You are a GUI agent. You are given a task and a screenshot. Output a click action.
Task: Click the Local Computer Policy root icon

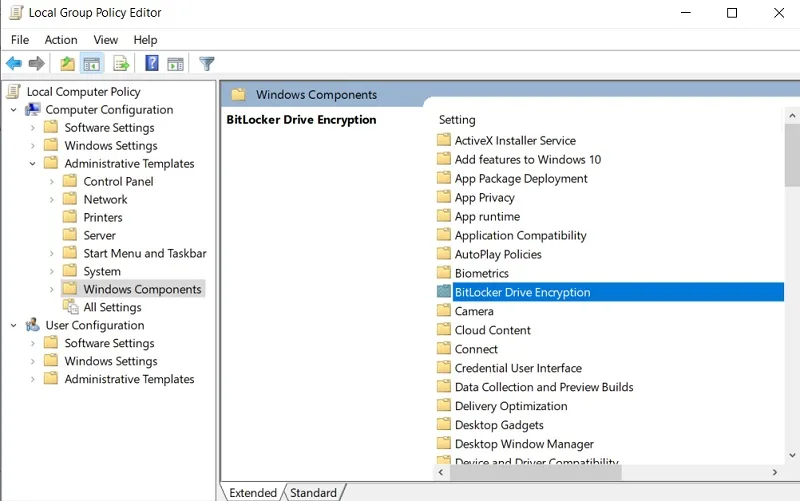[x=15, y=91]
